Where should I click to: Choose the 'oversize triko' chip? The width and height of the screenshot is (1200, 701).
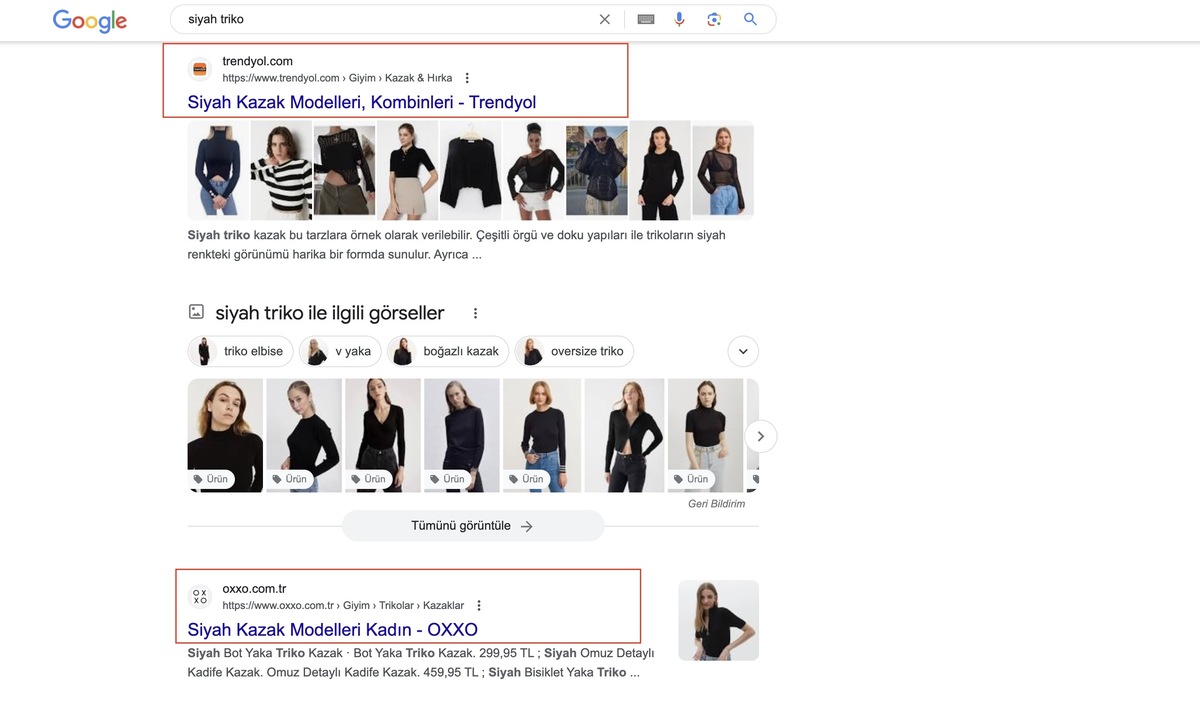tap(575, 351)
